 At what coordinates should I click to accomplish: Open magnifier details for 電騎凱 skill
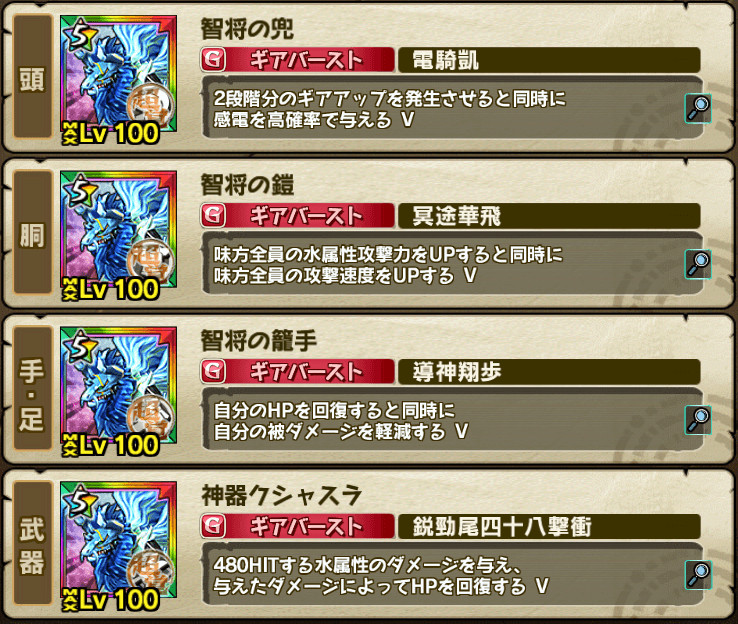[698, 109]
